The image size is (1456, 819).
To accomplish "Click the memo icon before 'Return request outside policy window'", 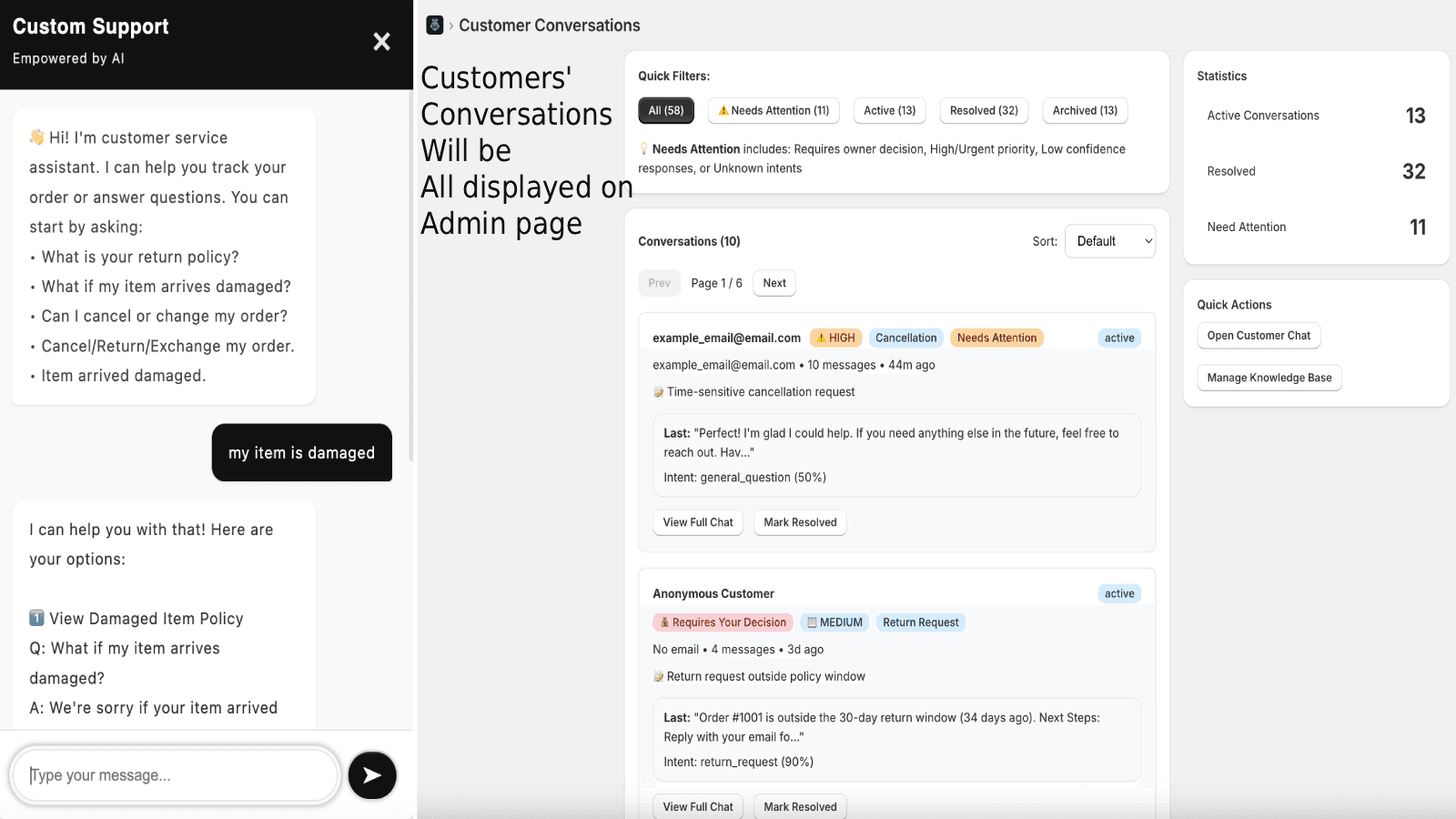I will 657,676.
